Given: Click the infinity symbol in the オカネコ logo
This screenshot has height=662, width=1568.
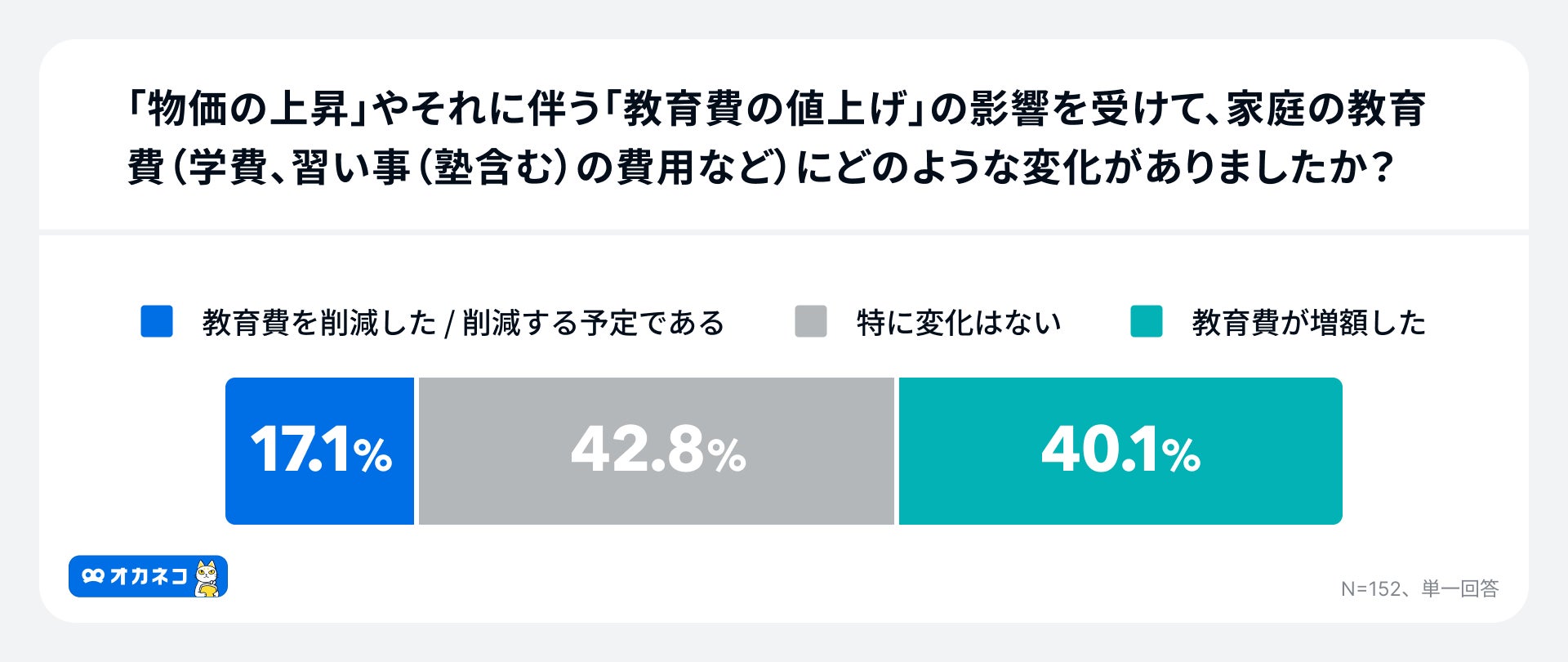Looking at the screenshot, I should (93, 576).
